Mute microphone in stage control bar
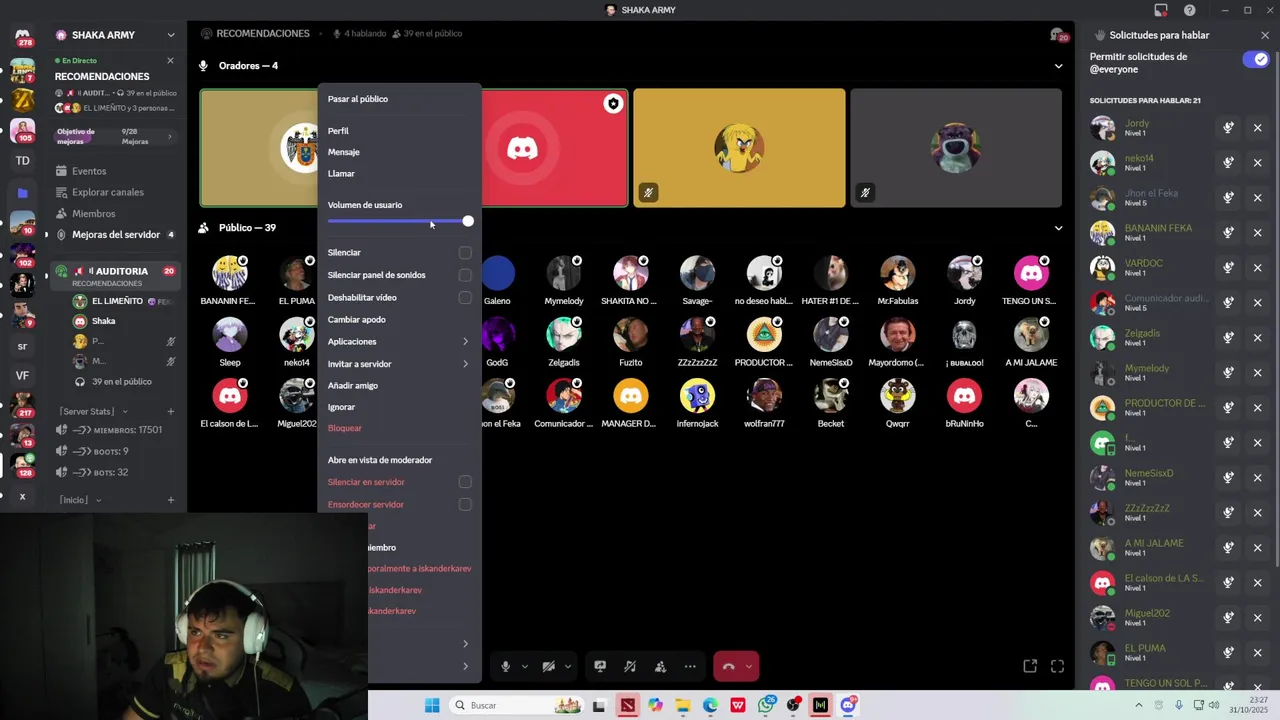This screenshot has height=720, width=1280. pyautogui.click(x=505, y=666)
